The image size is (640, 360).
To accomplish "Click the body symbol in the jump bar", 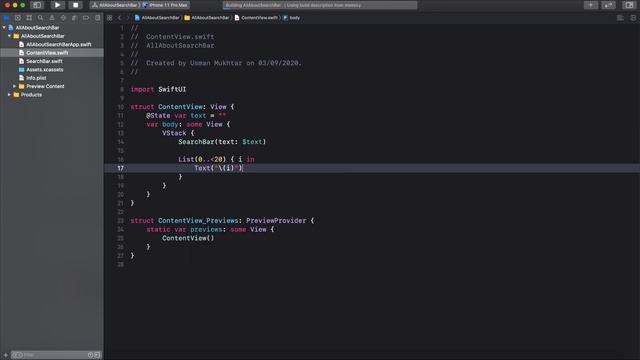I will pyautogui.click(x=291, y=18).
